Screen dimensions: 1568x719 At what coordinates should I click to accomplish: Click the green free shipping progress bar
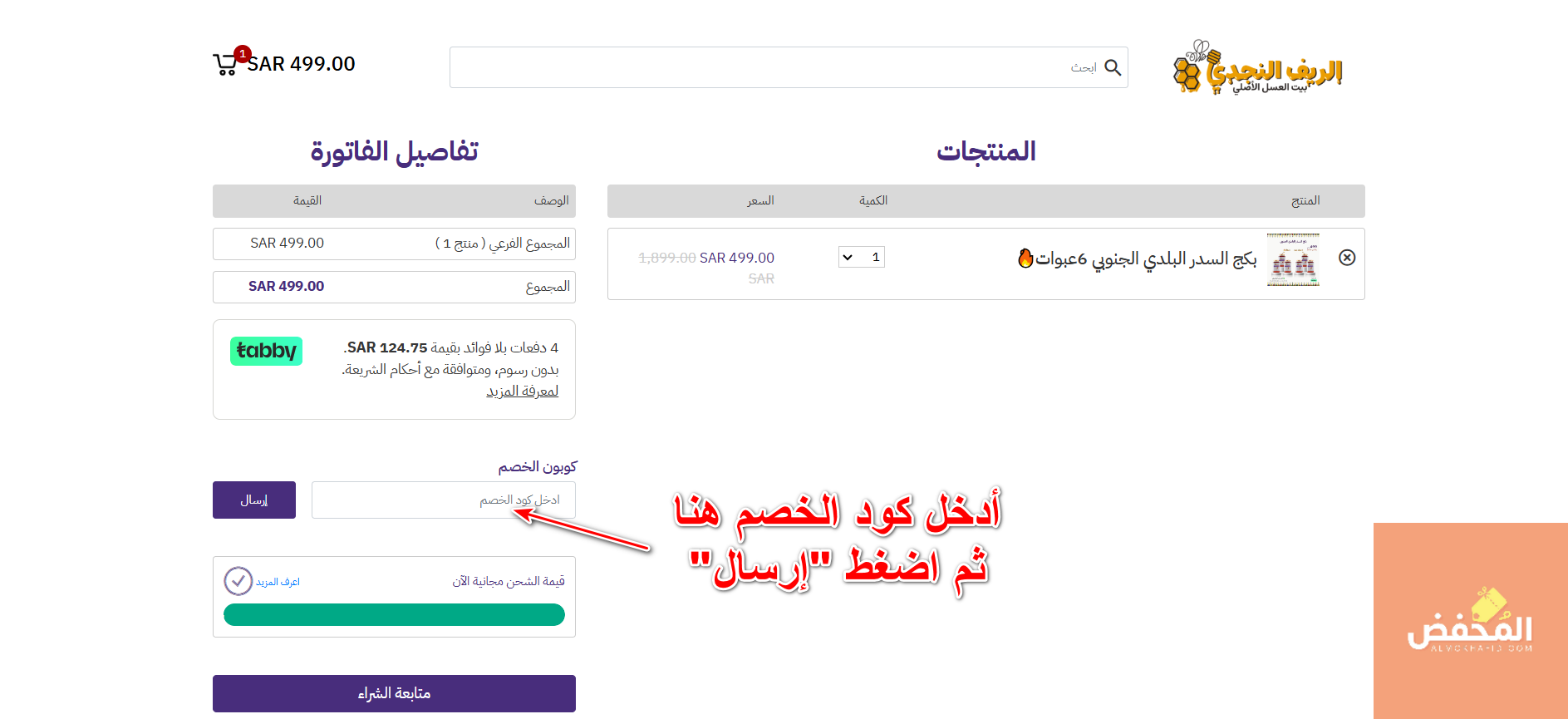394,615
